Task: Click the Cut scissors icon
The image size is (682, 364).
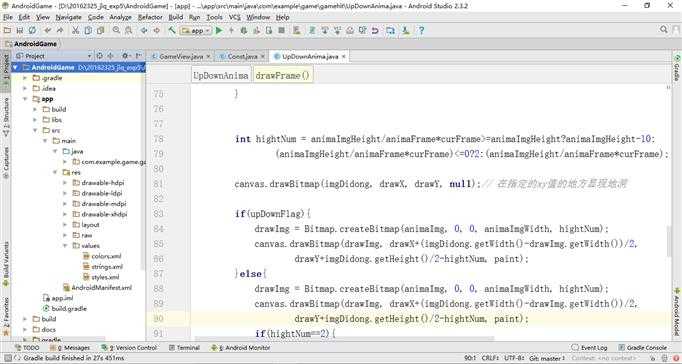Action: (x=76, y=30)
